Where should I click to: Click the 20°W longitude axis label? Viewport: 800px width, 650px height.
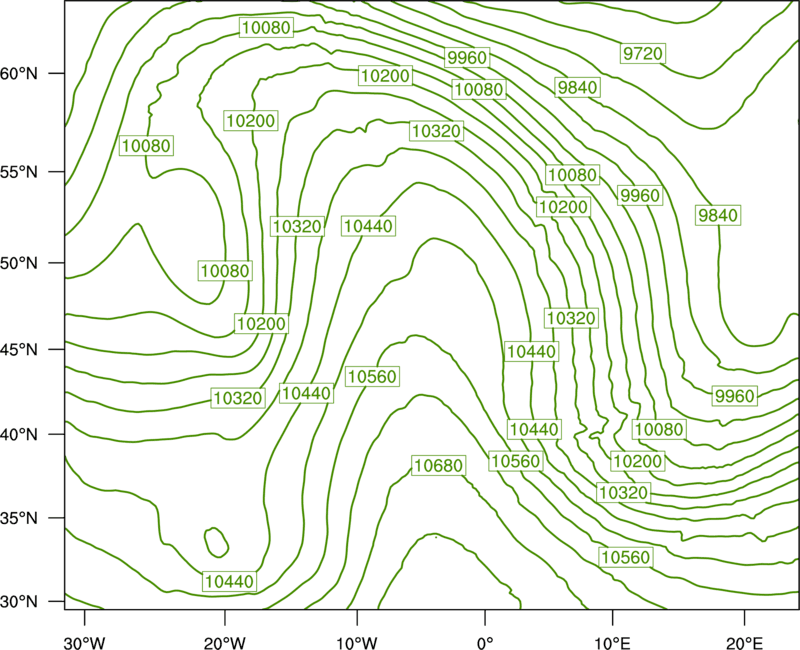[224, 643]
